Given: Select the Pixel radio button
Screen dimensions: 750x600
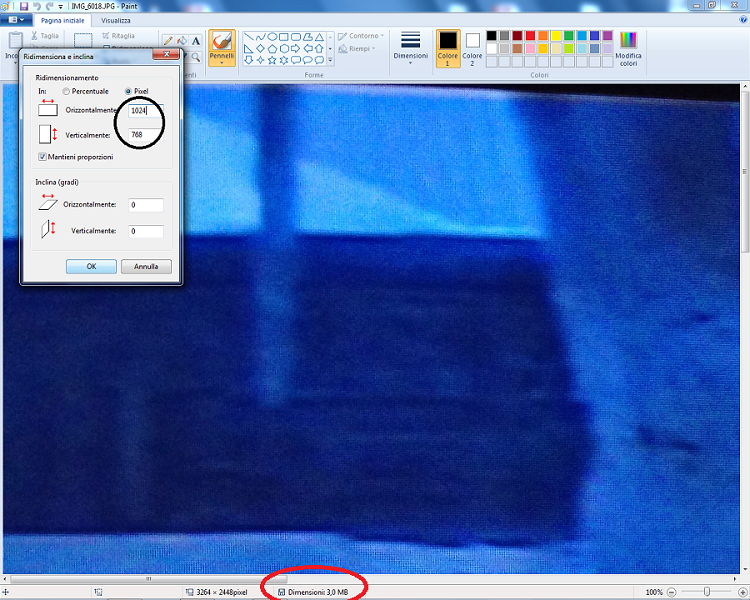Looking at the screenshot, I should 127,91.
